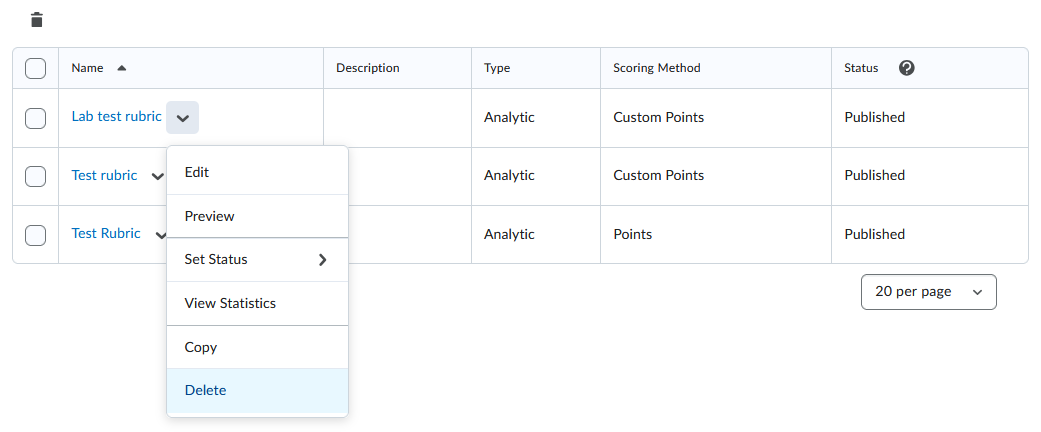Check the Lab test rubric row checkbox
The height and width of the screenshot is (432, 1041).
click(35, 118)
